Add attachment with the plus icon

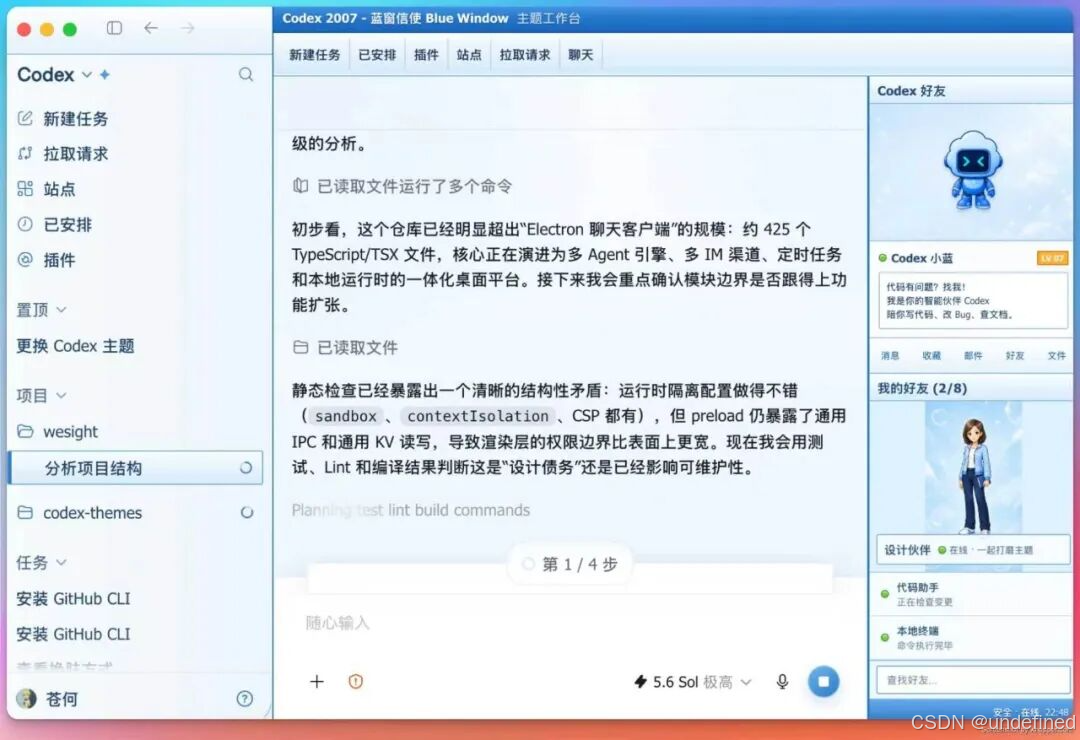pos(317,681)
